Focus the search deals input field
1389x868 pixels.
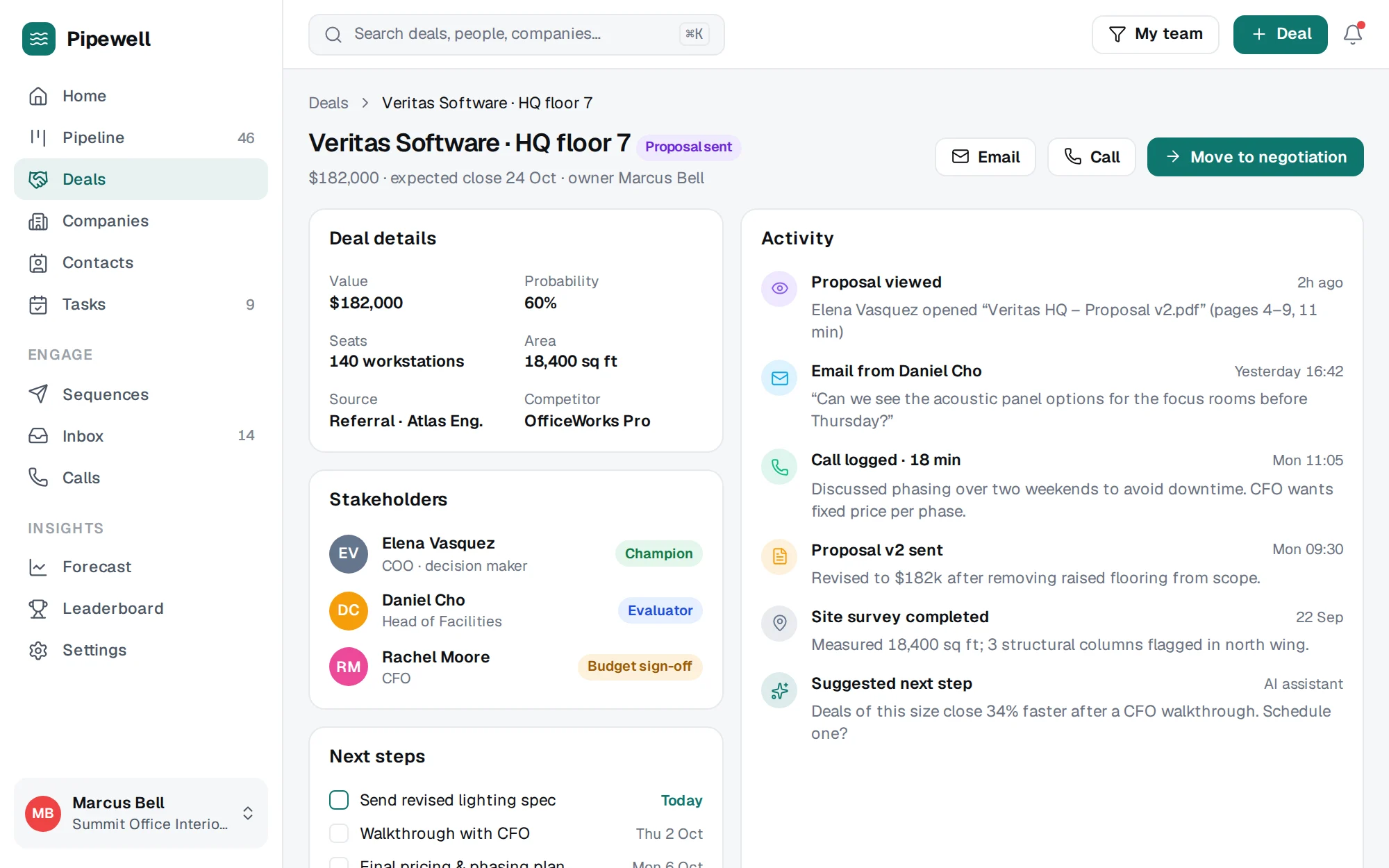pos(516,34)
